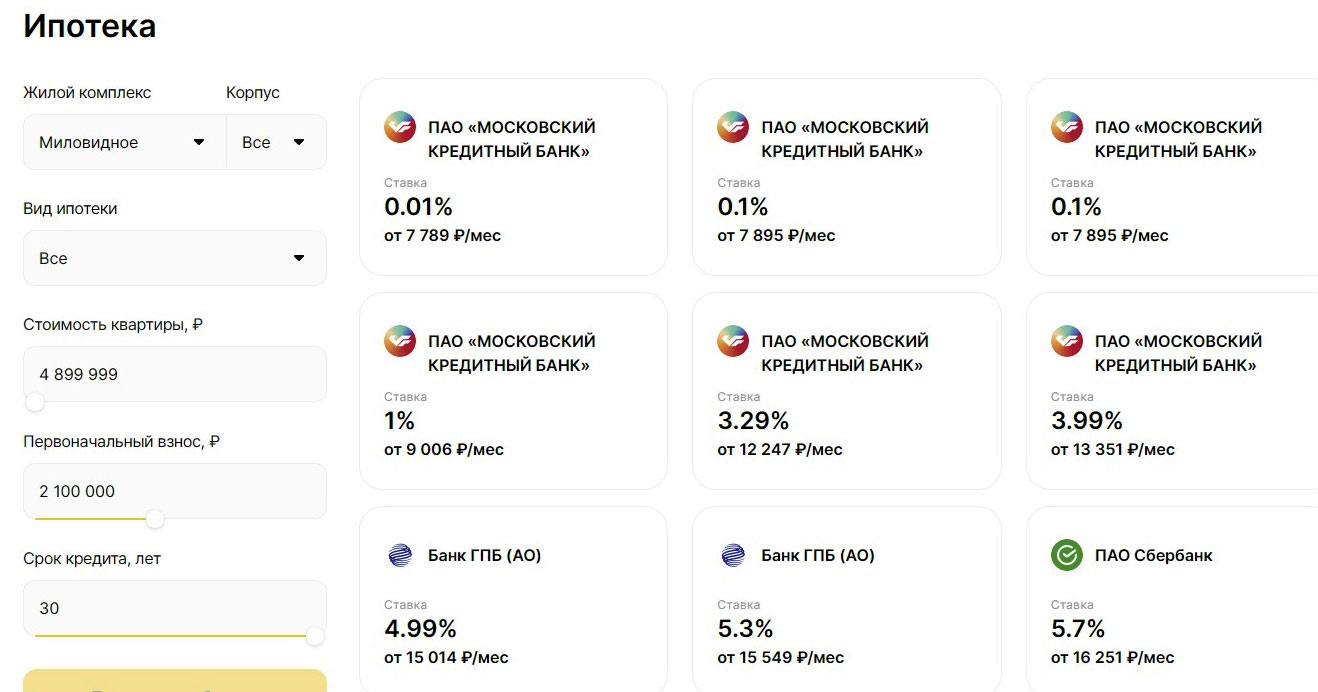Image resolution: width=1318 pixels, height=692 pixels.
Task: Open the Жилой комплекс dropdown showing Миловидное
Action: pyautogui.click(x=124, y=142)
